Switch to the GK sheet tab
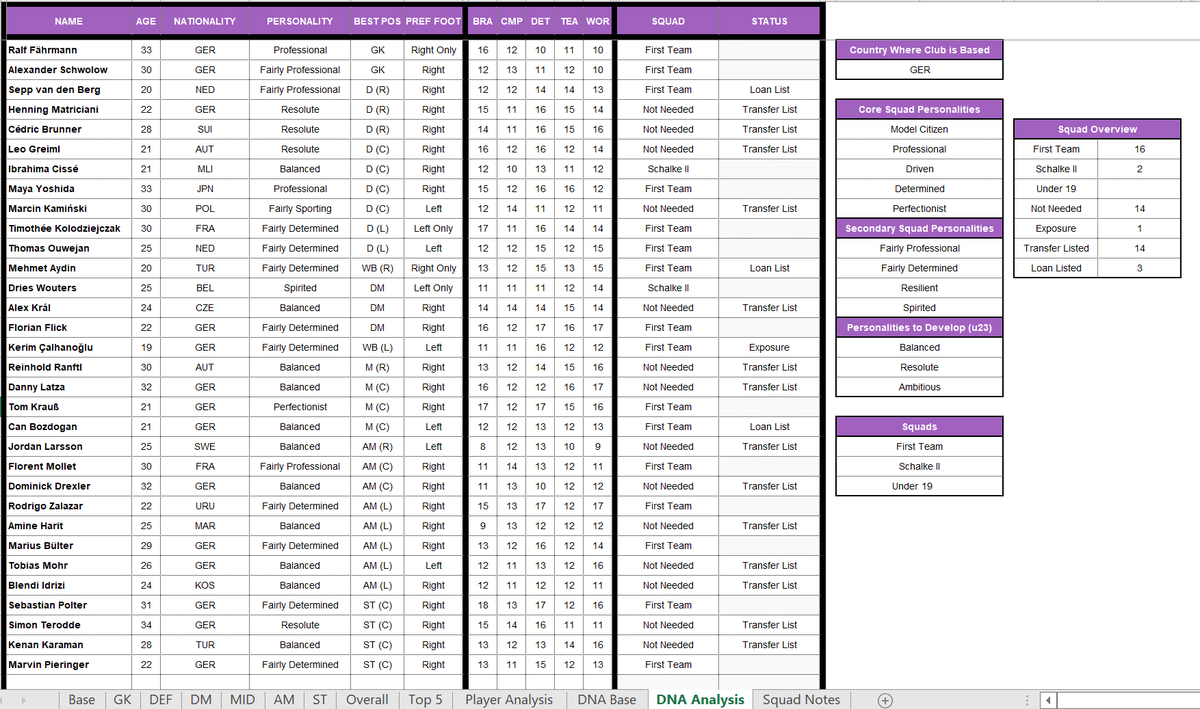Screen dimensions: 1200x709 (123, 700)
